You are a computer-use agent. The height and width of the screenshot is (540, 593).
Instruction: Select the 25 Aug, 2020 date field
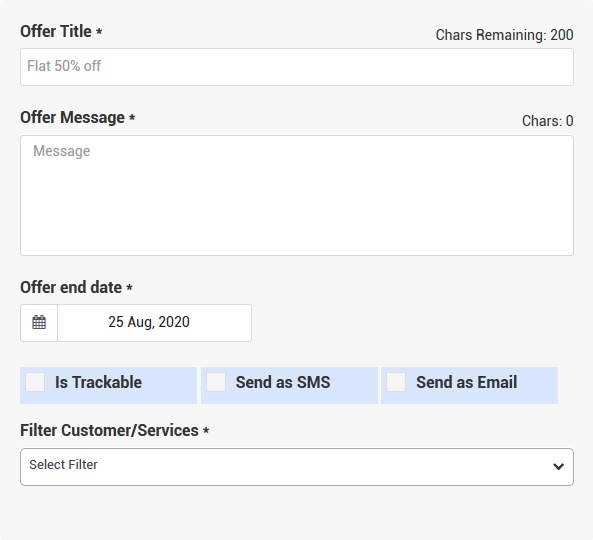tap(155, 323)
